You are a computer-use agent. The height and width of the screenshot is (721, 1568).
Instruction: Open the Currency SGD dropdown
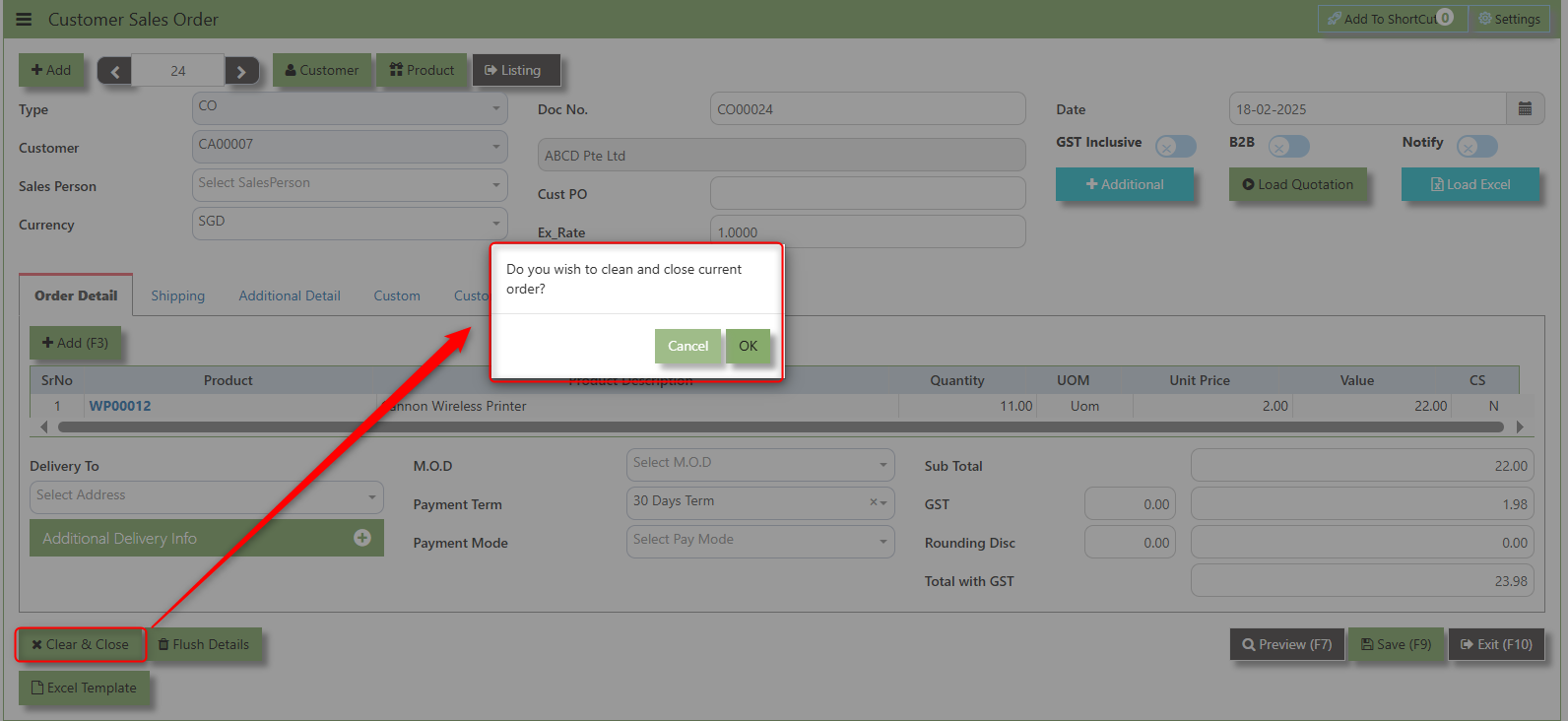(350, 223)
